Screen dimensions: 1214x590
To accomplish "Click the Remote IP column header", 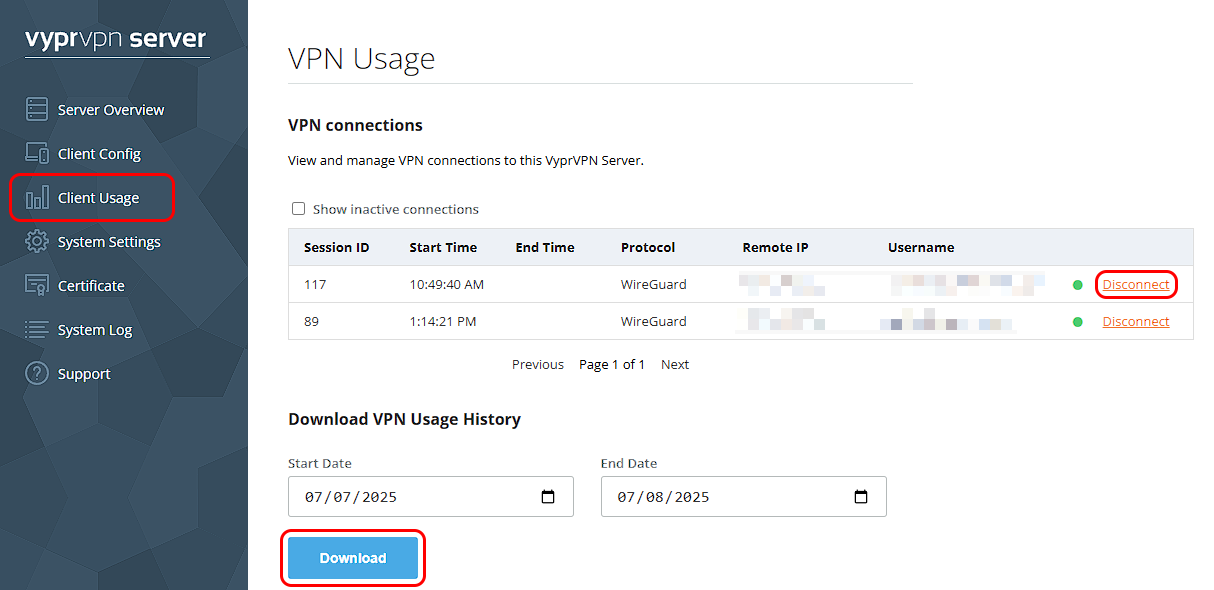I will point(775,247).
